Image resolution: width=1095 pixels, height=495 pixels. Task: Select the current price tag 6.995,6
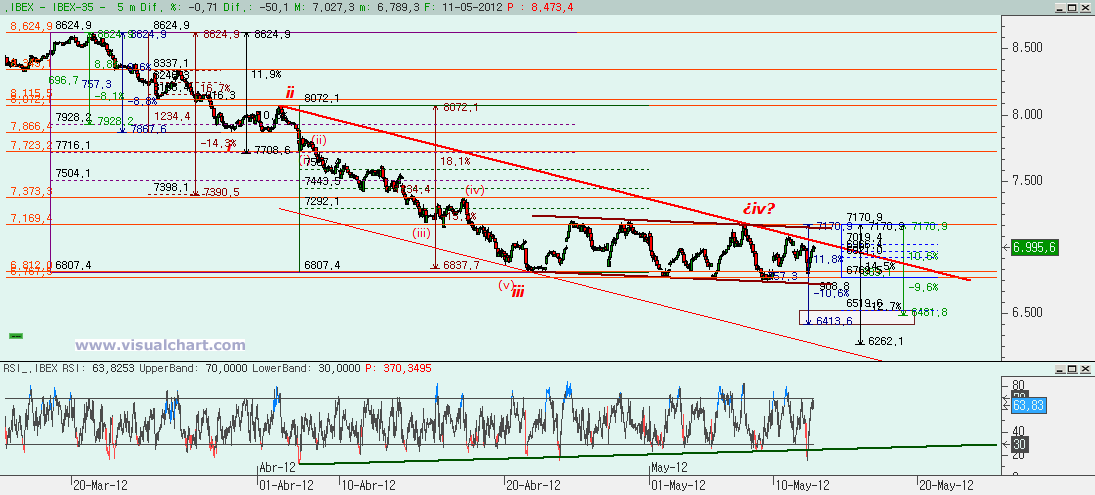point(1034,247)
